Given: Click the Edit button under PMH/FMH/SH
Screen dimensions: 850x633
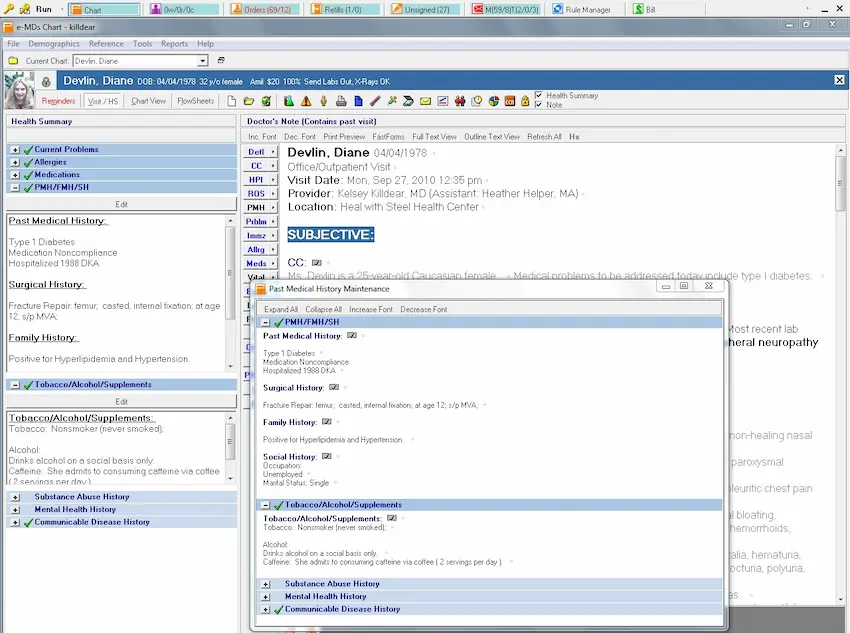Looking at the screenshot, I should (x=121, y=204).
